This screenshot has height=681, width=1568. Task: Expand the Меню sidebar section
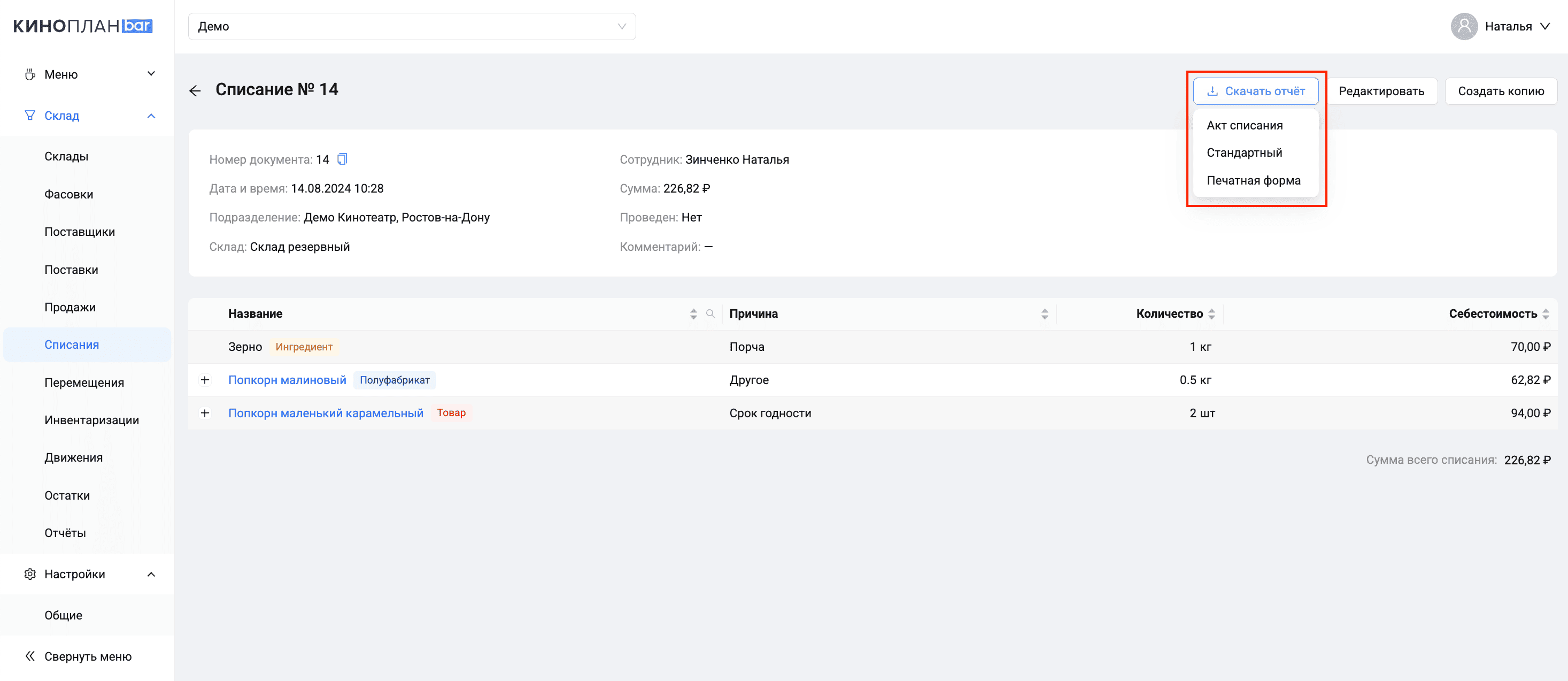[x=151, y=74]
